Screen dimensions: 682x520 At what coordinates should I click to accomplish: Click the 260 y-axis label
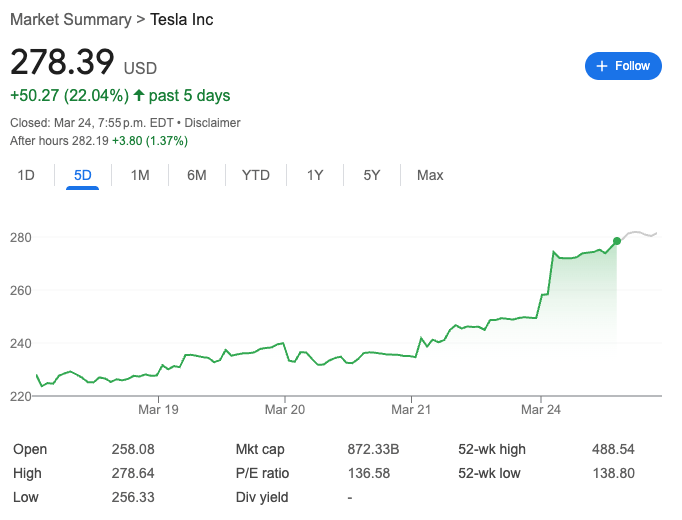tap(21, 290)
